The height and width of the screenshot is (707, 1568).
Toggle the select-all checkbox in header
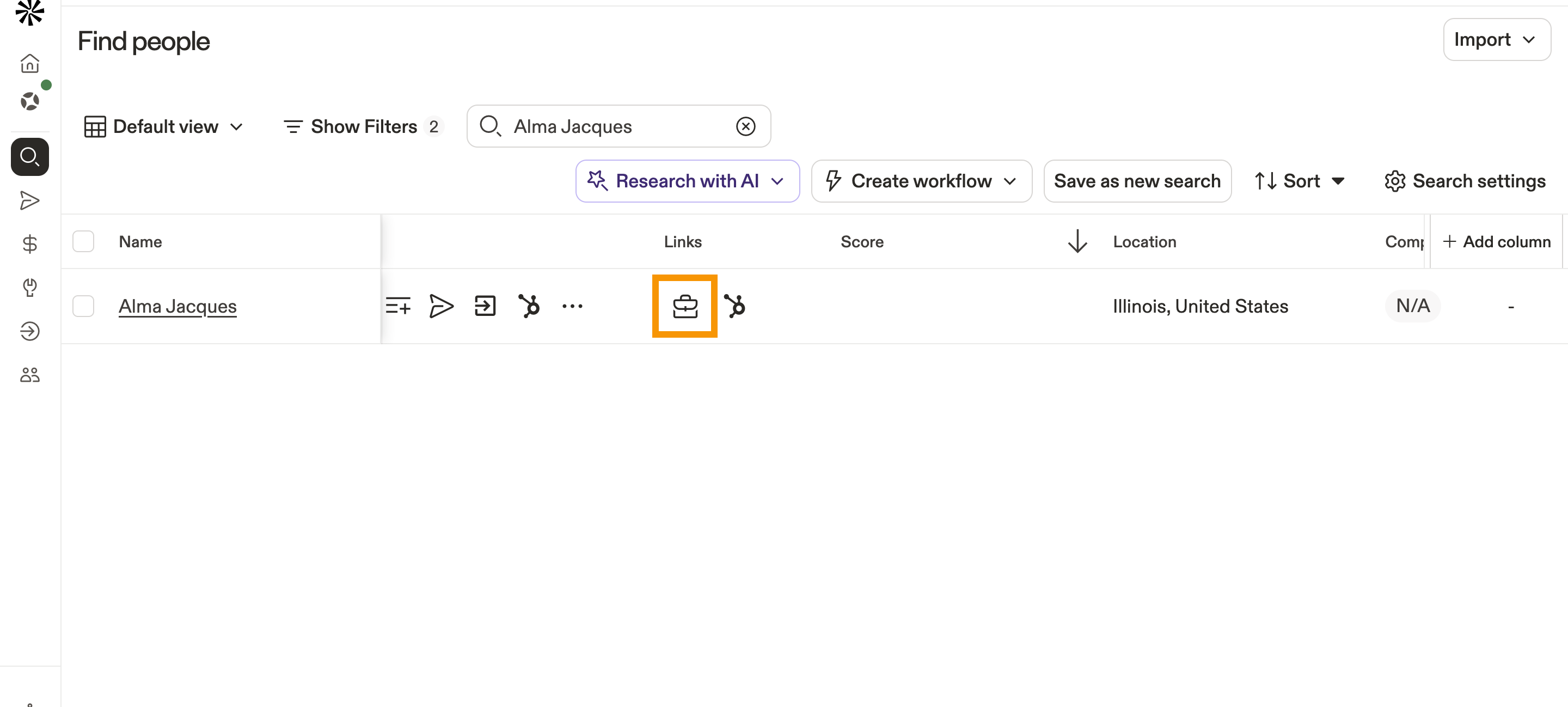[x=83, y=241]
